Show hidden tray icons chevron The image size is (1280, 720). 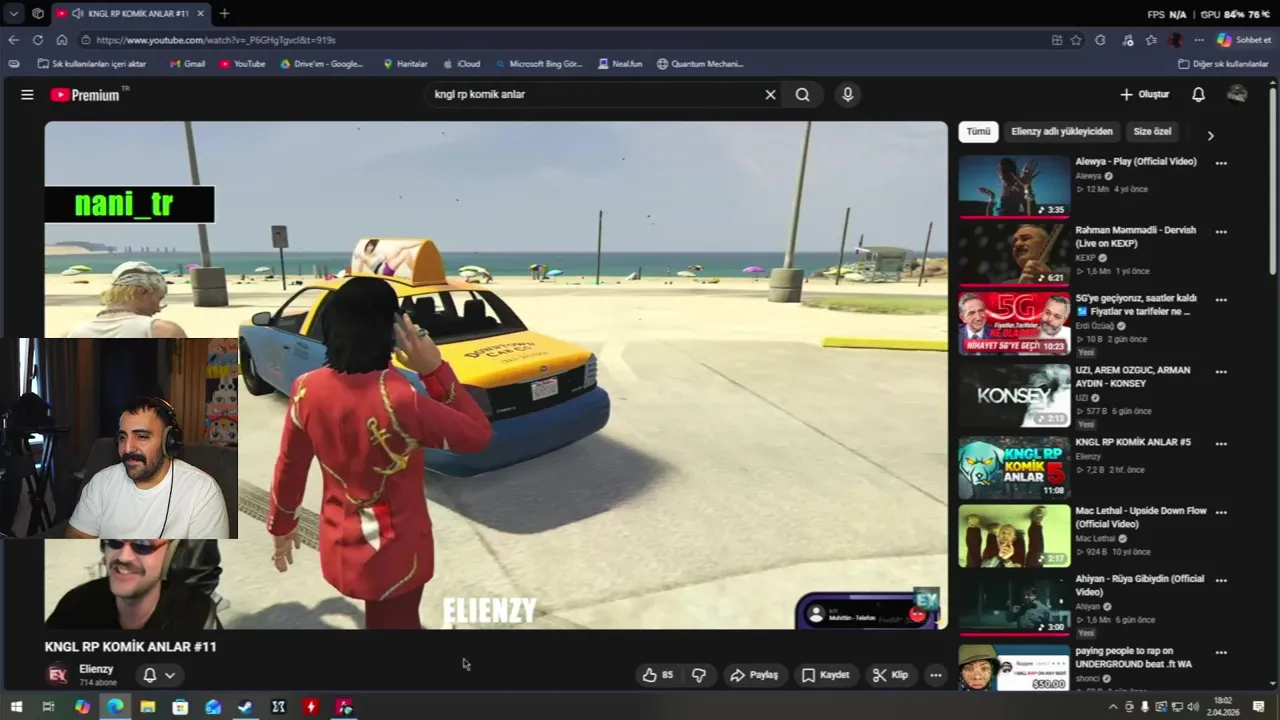click(x=1113, y=707)
